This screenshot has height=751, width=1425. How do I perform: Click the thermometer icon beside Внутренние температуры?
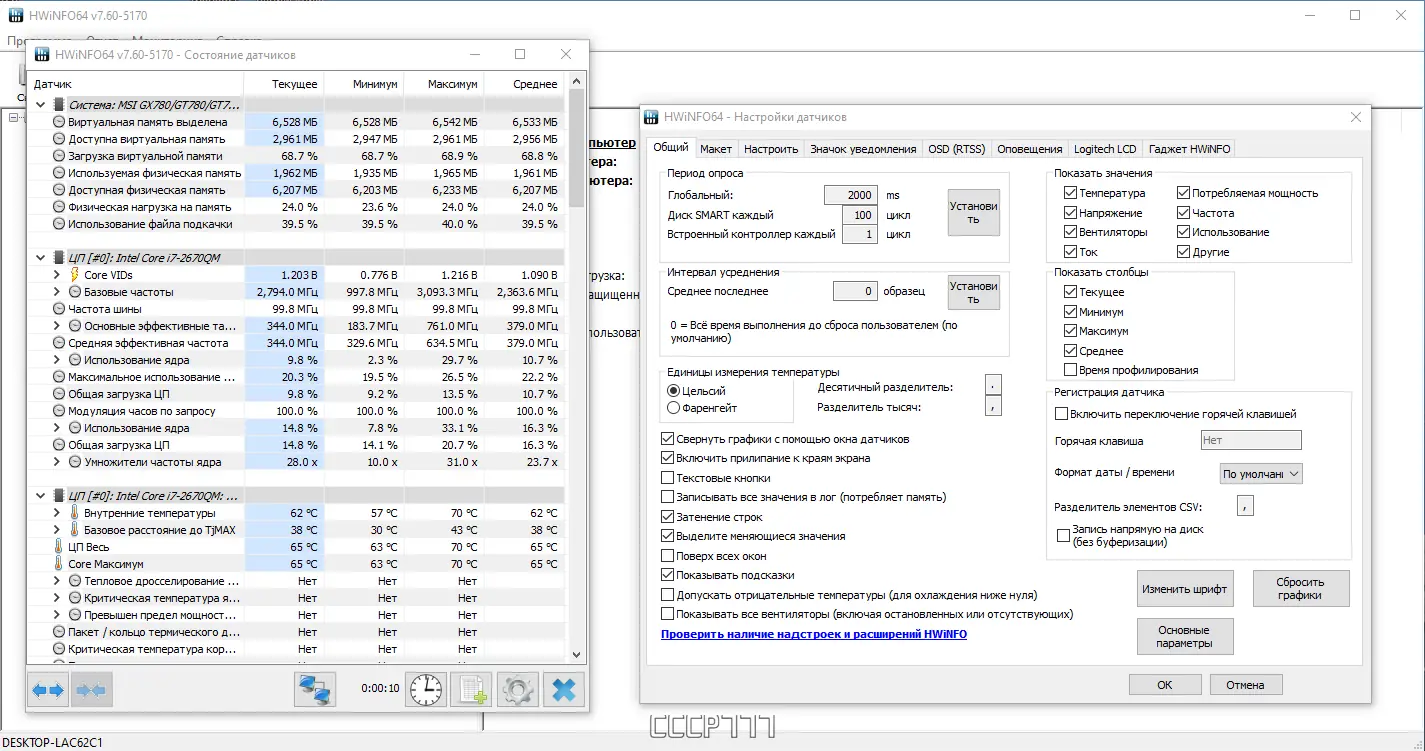click(x=75, y=513)
